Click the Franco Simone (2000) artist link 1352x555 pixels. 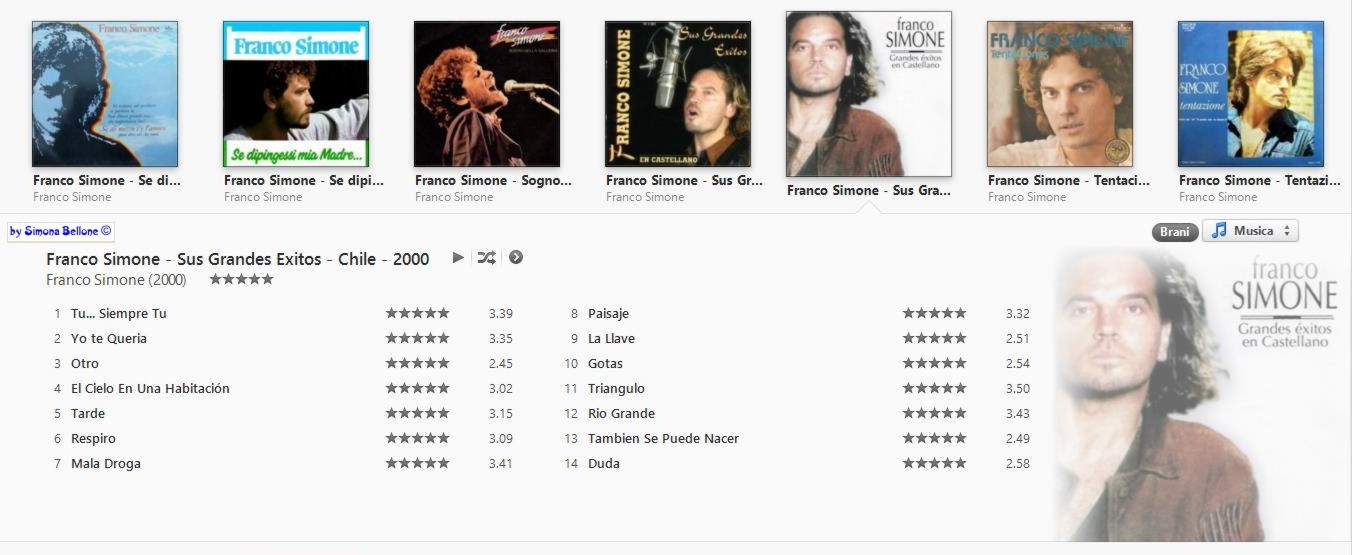click(116, 280)
